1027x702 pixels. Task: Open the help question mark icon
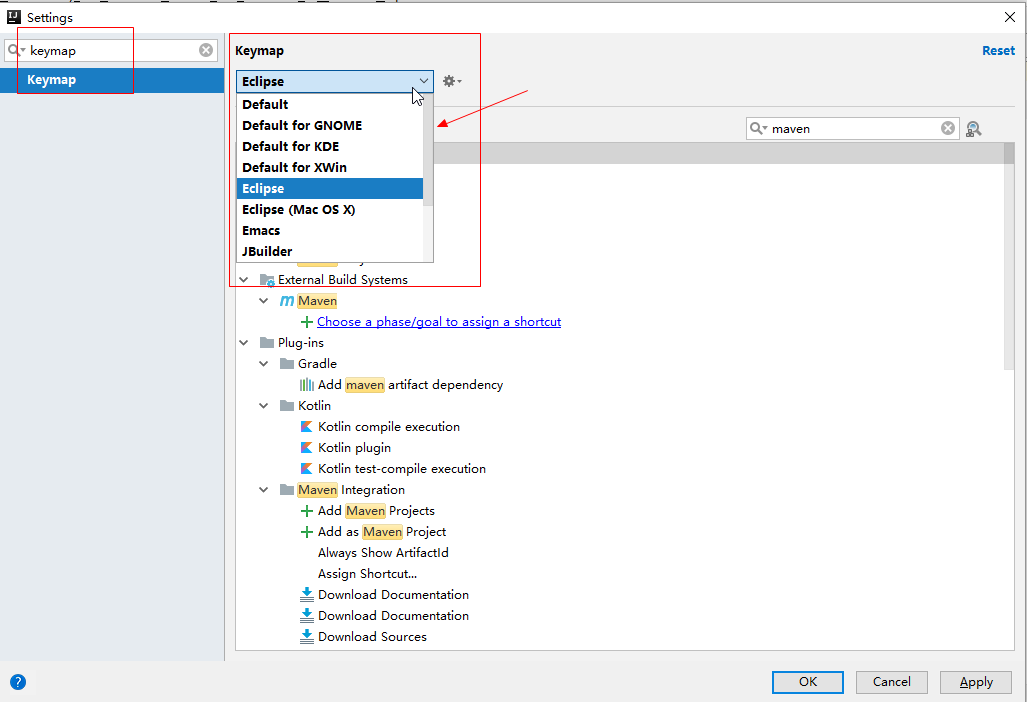[x=18, y=682]
